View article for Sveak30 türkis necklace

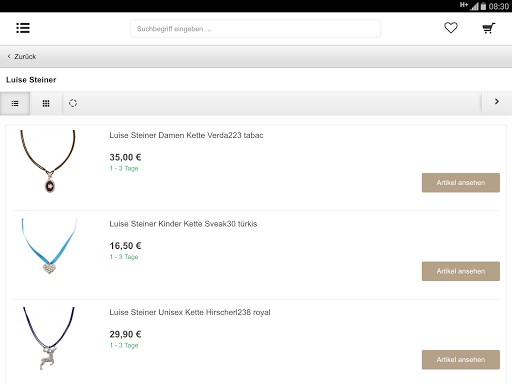pyautogui.click(x=461, y=271)
